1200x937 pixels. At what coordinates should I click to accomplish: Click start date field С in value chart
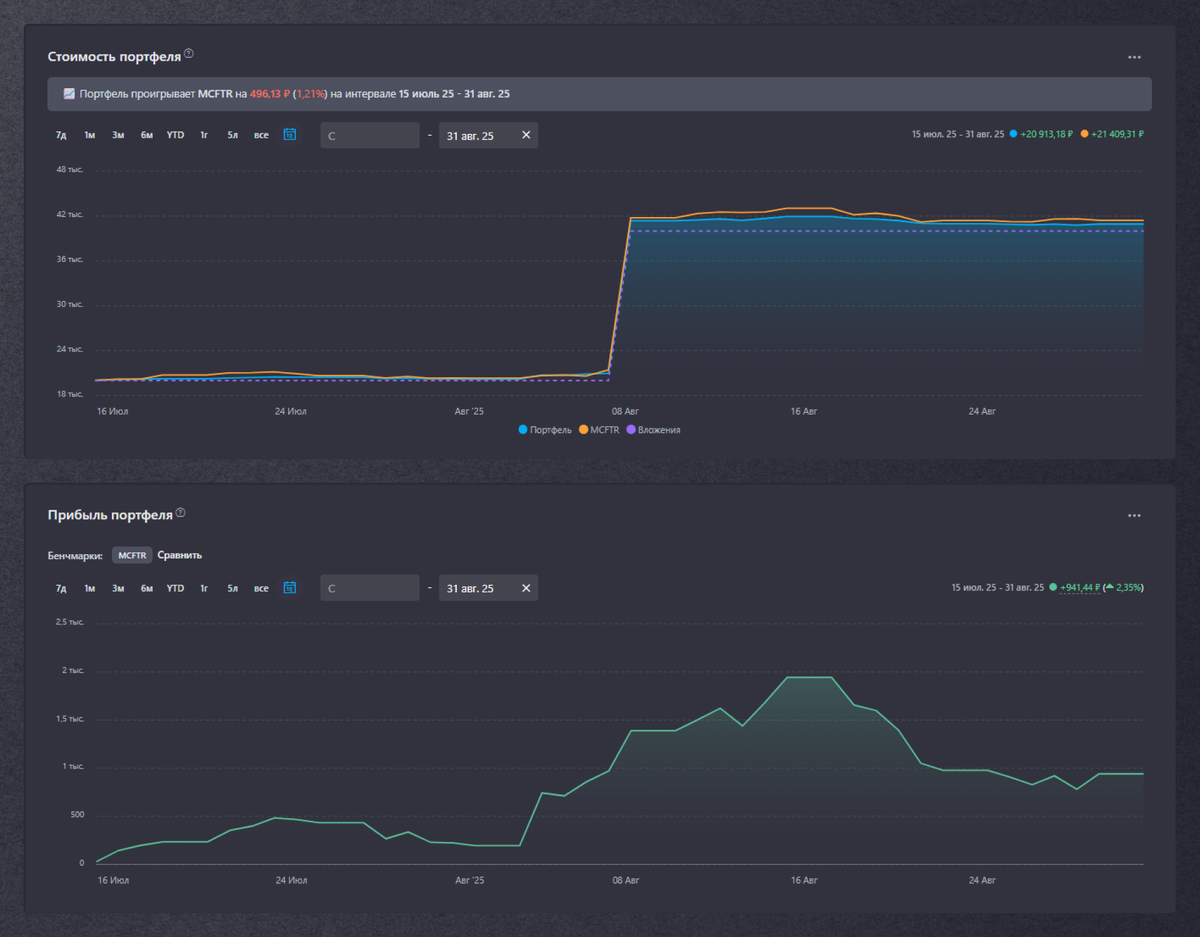coord(370,135)
